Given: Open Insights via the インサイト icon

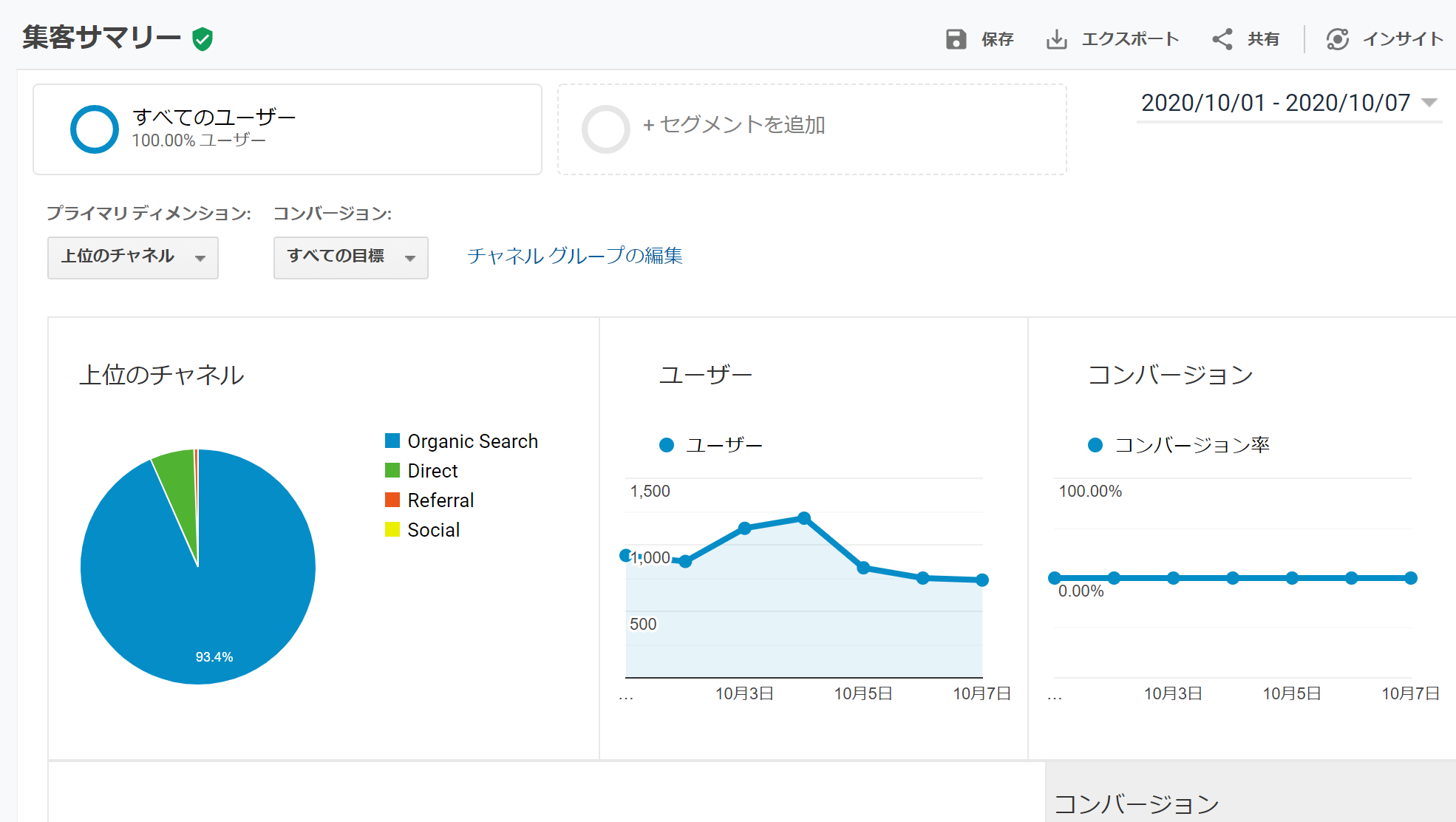Looking at the screenshot, I should tap(1338, 39).
